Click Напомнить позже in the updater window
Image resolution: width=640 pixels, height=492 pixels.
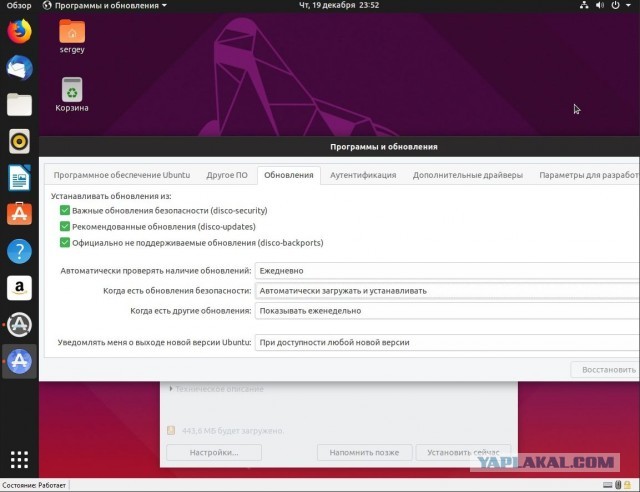364,452
